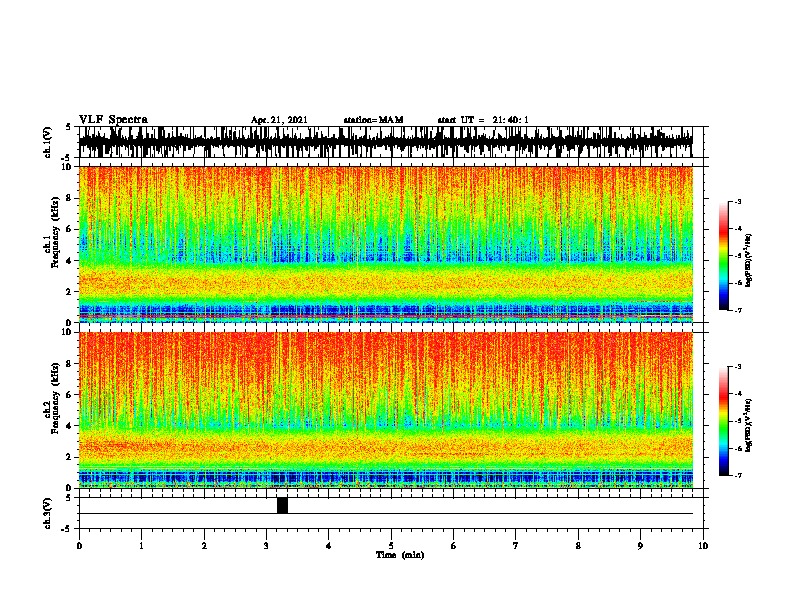Click the ch.2 spectrogram panel

coord(386,410)
